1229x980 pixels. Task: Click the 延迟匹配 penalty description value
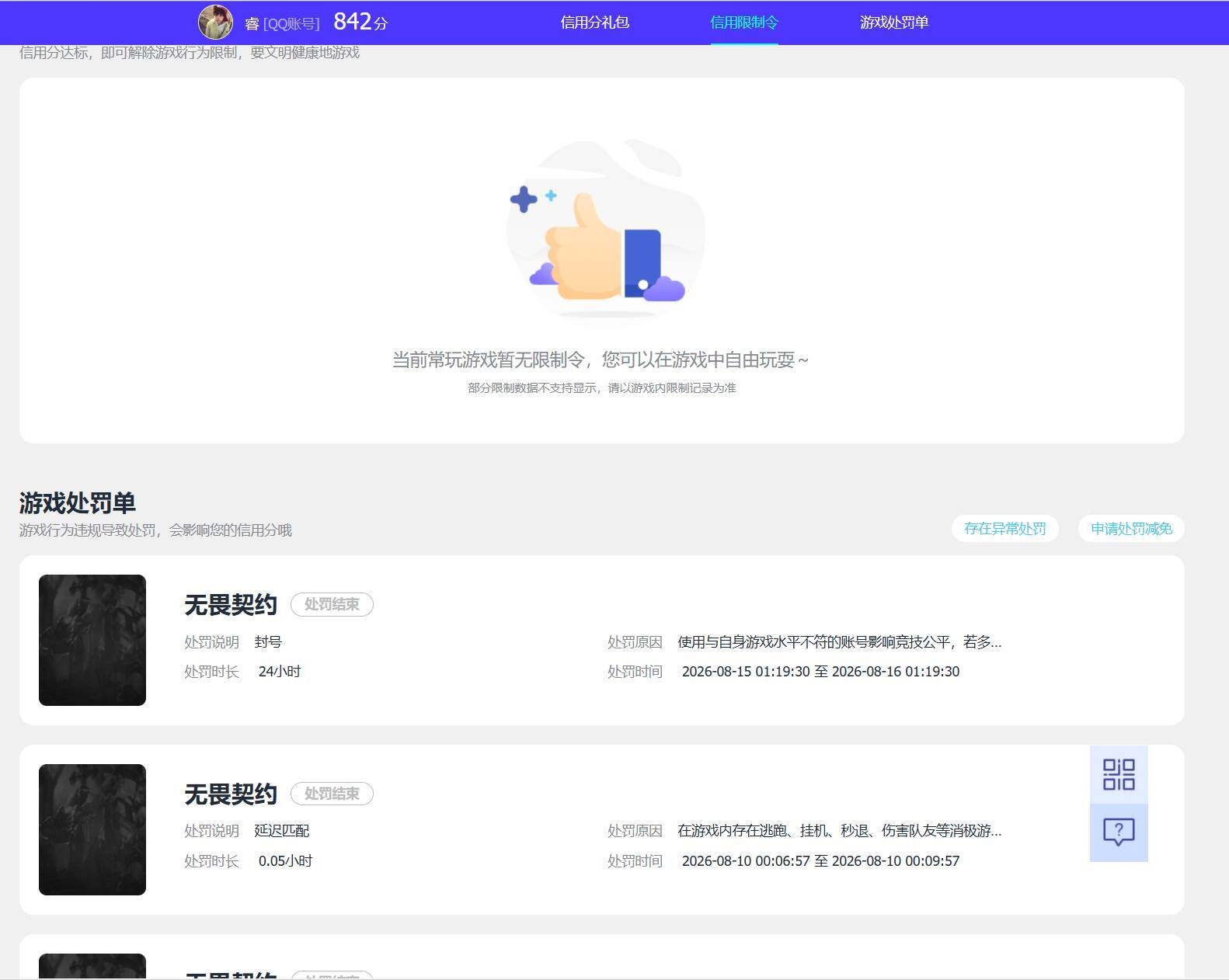pos(282,831)
